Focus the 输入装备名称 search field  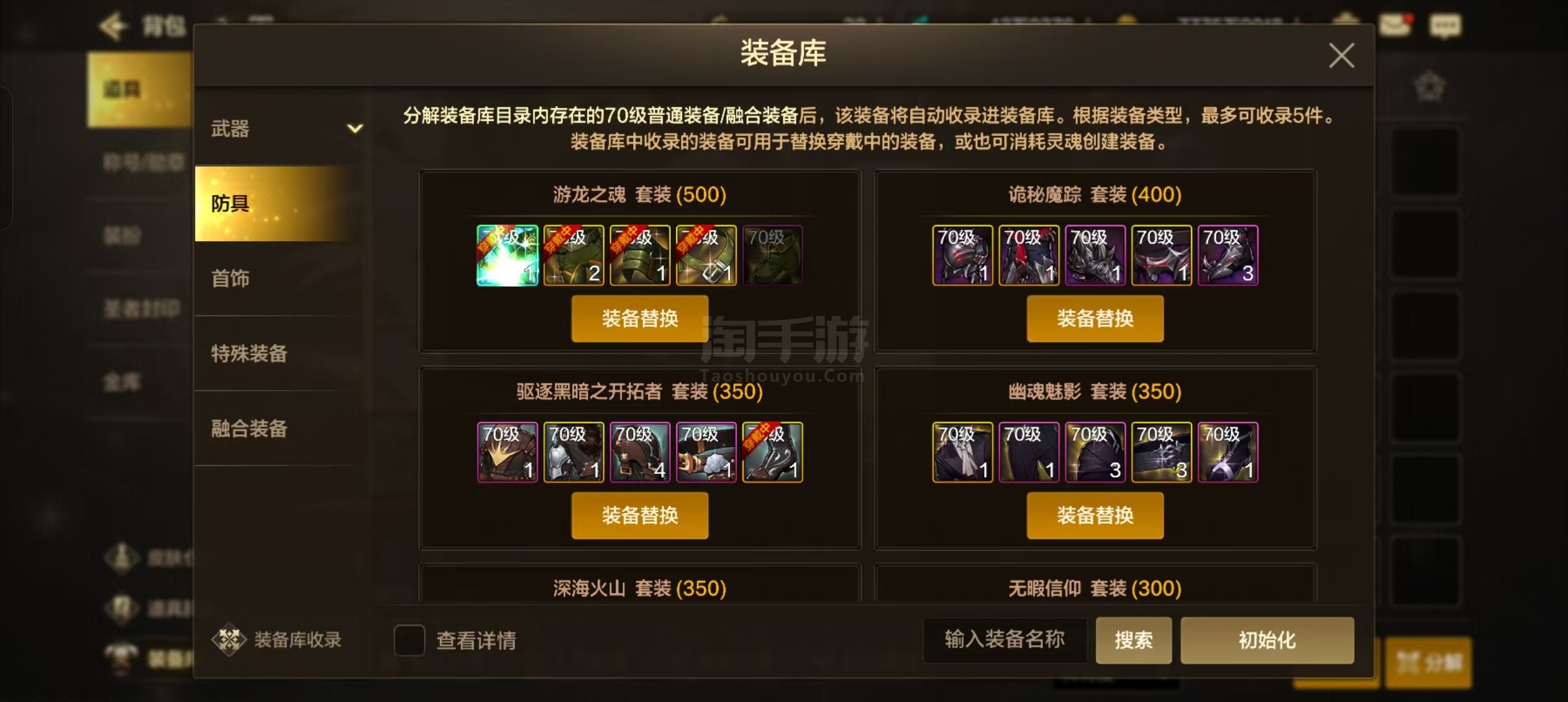point(1005,640)
